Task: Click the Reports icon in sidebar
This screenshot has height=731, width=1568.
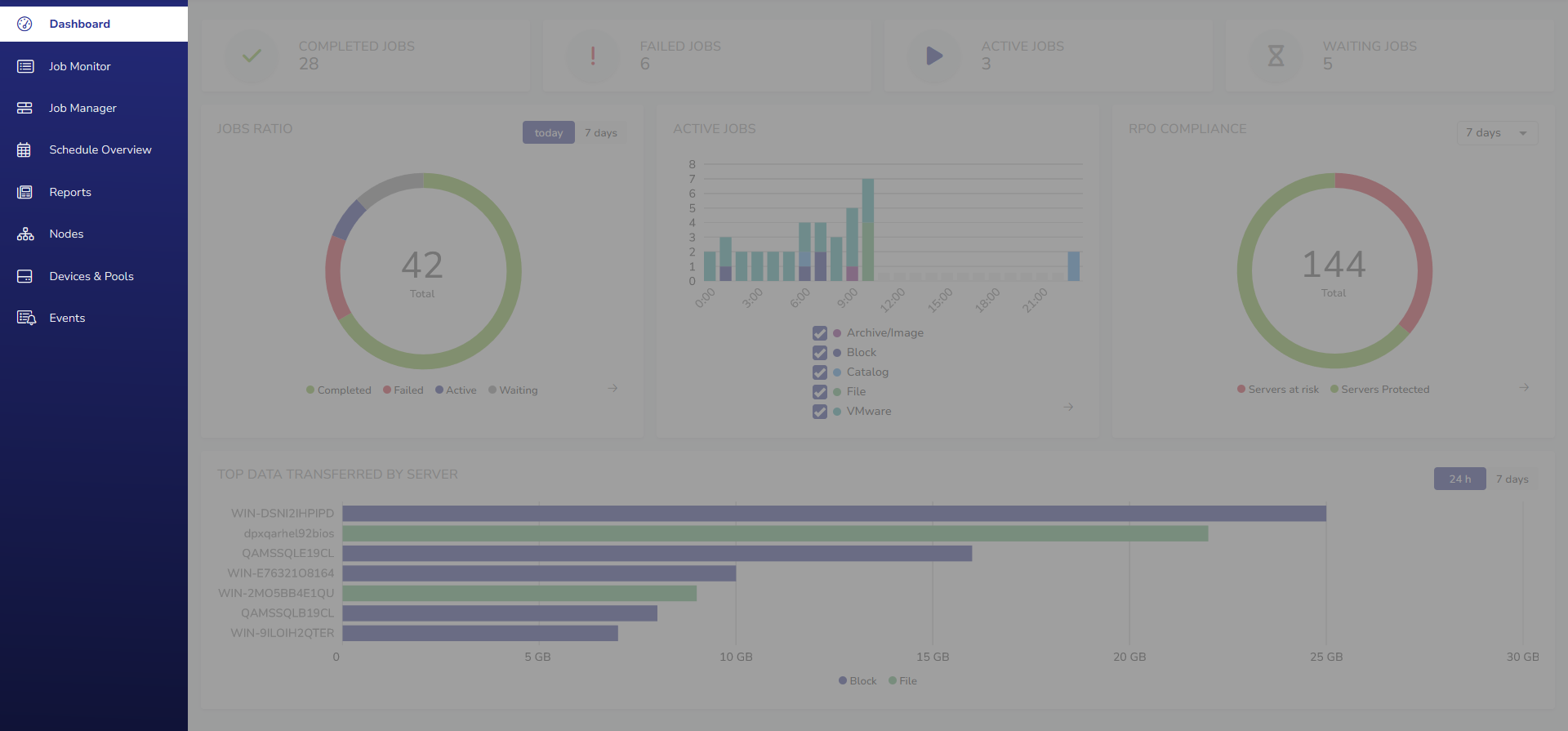Action: pyautogui.click(x=24, y=192)
